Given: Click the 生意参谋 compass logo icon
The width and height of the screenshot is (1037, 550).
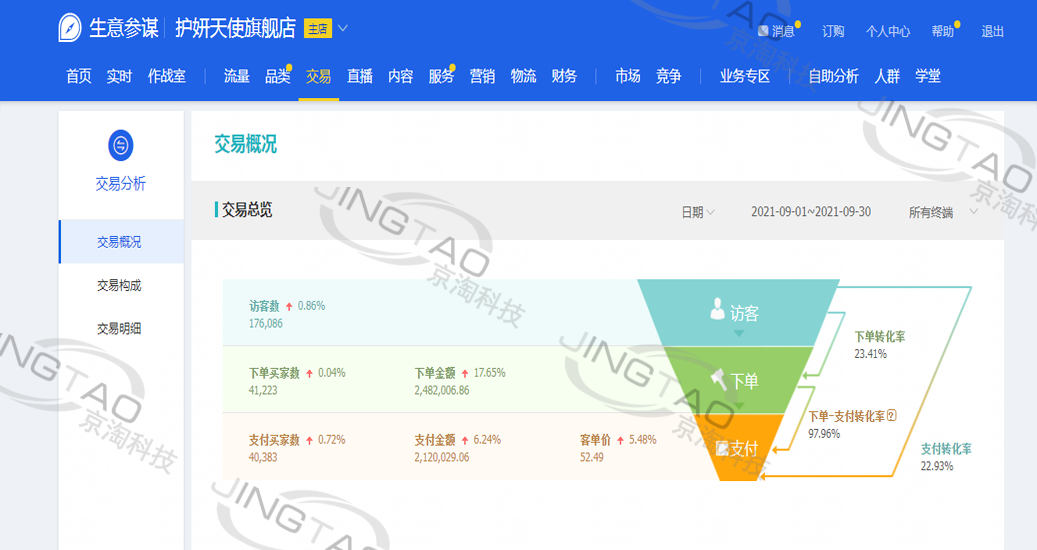Looking at the screenshot, I should click(x=70, y=28).
